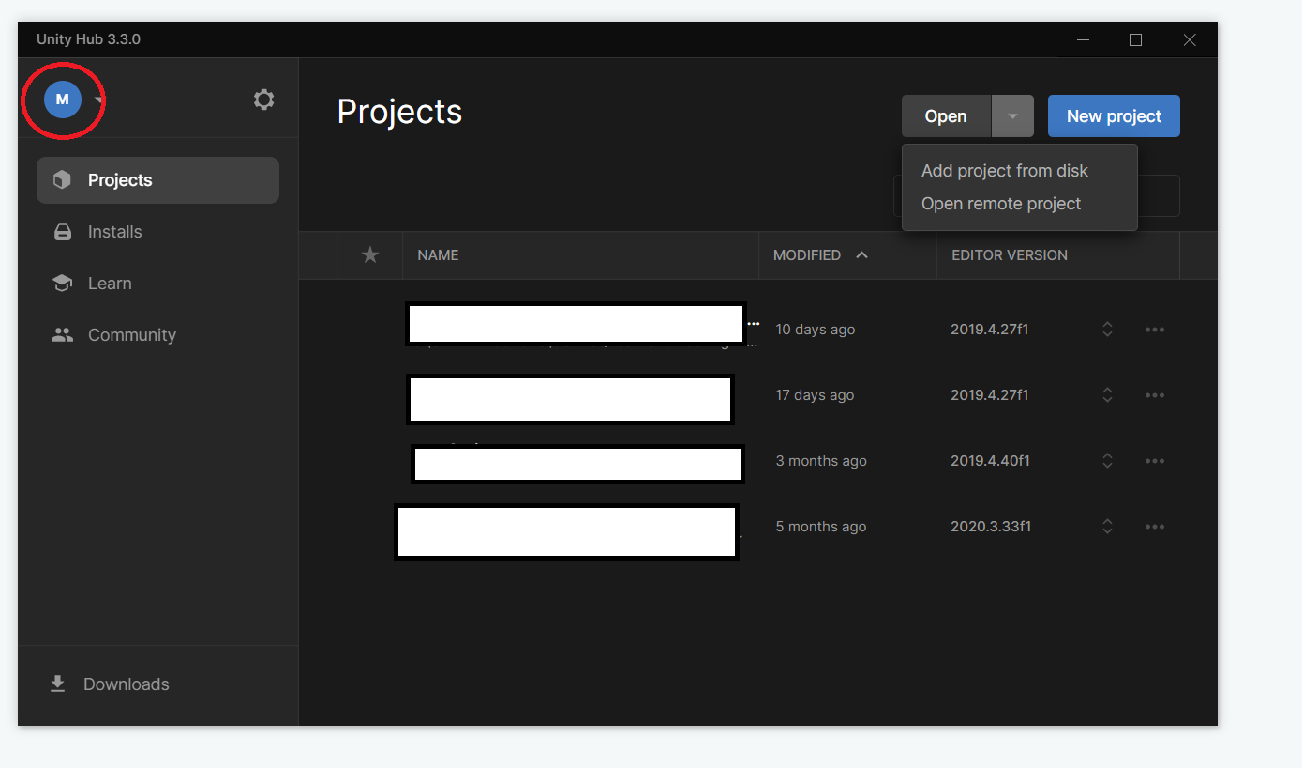Click the '3 months ago' modified text
Screen dimensions: 1302x768
821,461
